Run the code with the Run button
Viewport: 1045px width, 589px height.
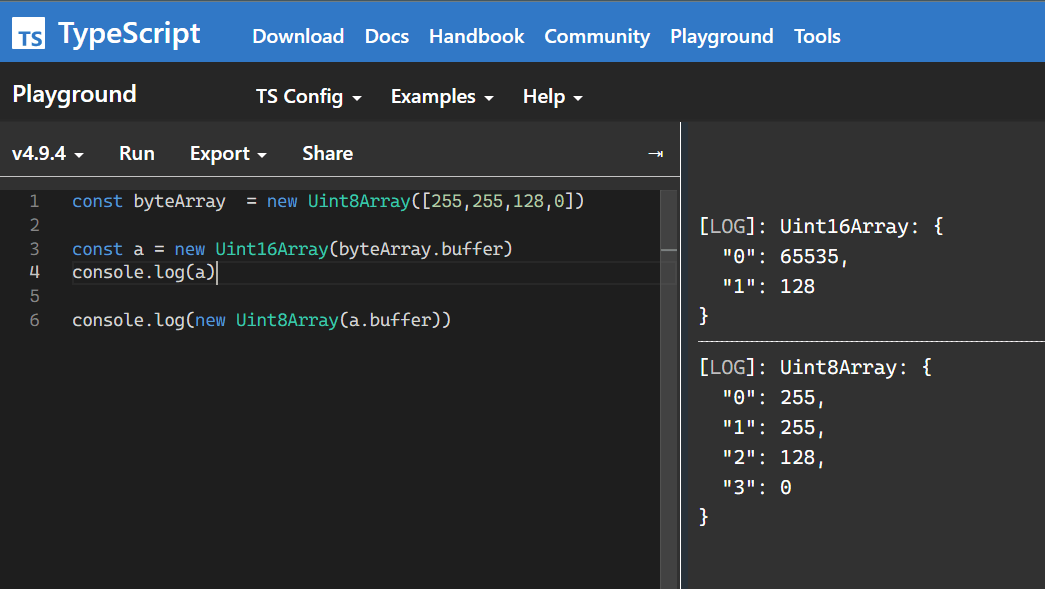(137, 153)
